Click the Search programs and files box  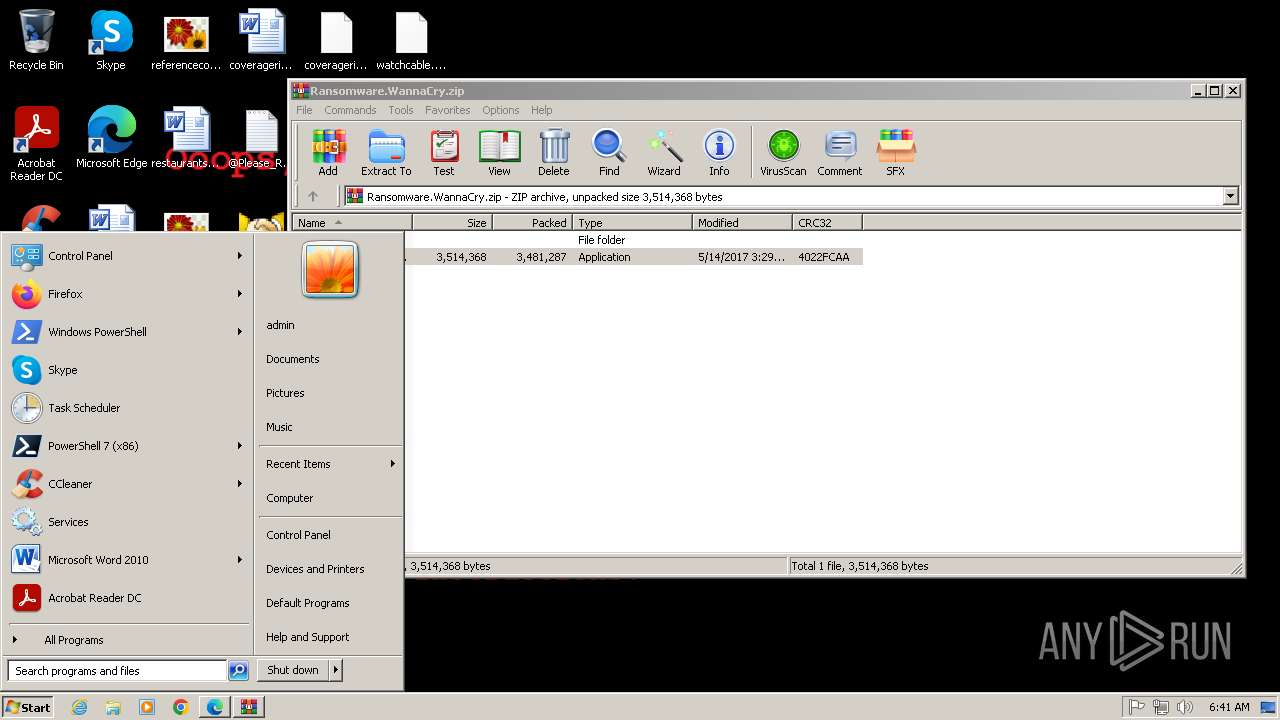click(117, 671)
